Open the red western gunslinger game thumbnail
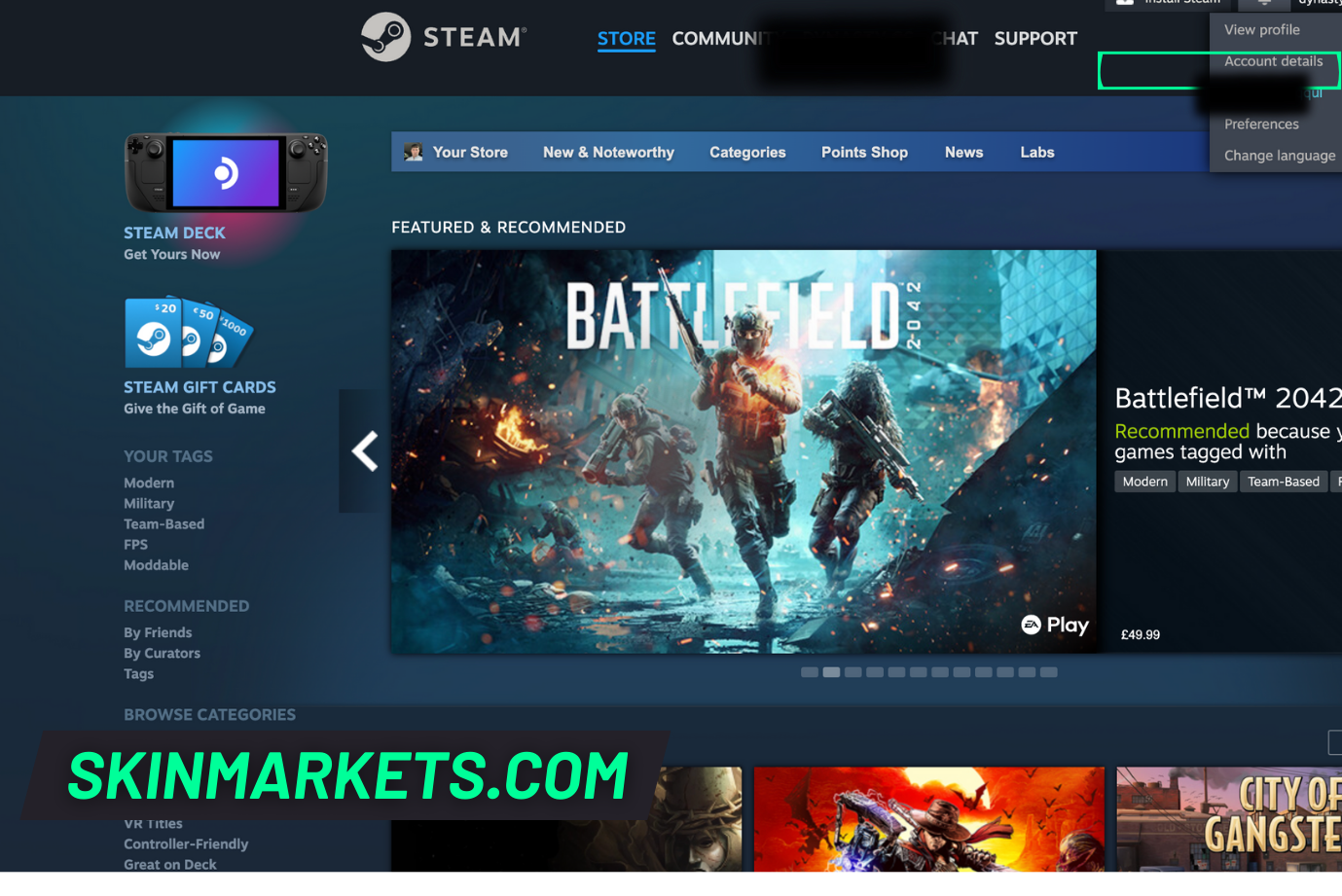The height and width of the screenshot is (896, 1342). point(929,819)
